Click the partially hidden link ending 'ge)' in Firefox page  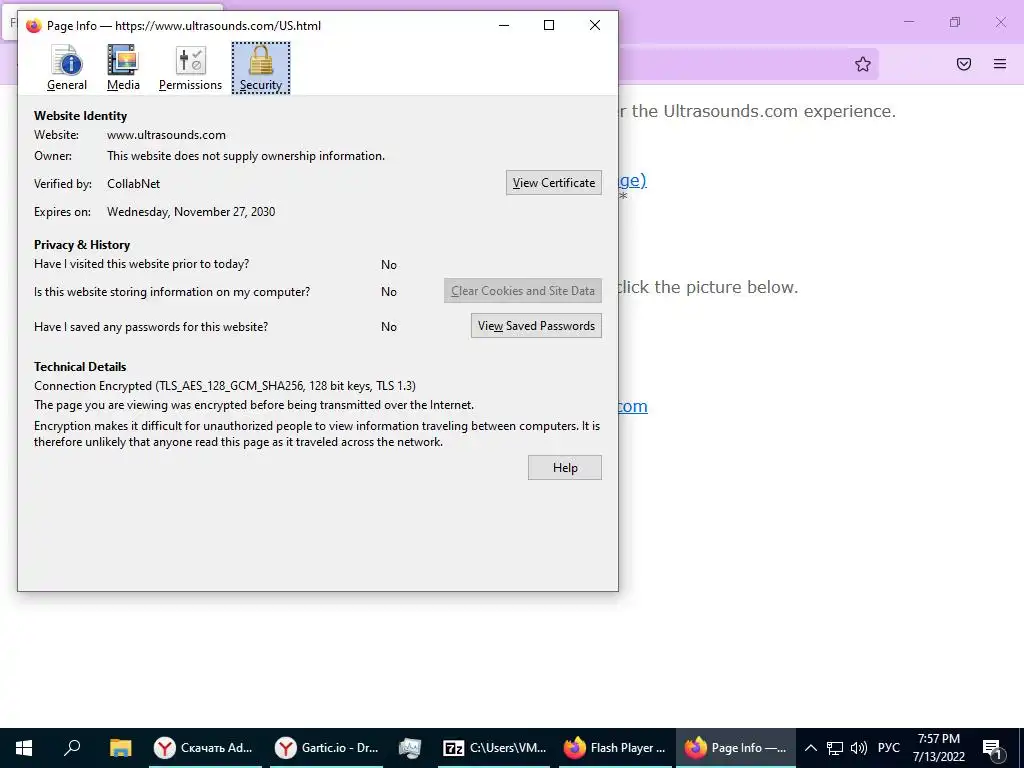tap(632, 180)
